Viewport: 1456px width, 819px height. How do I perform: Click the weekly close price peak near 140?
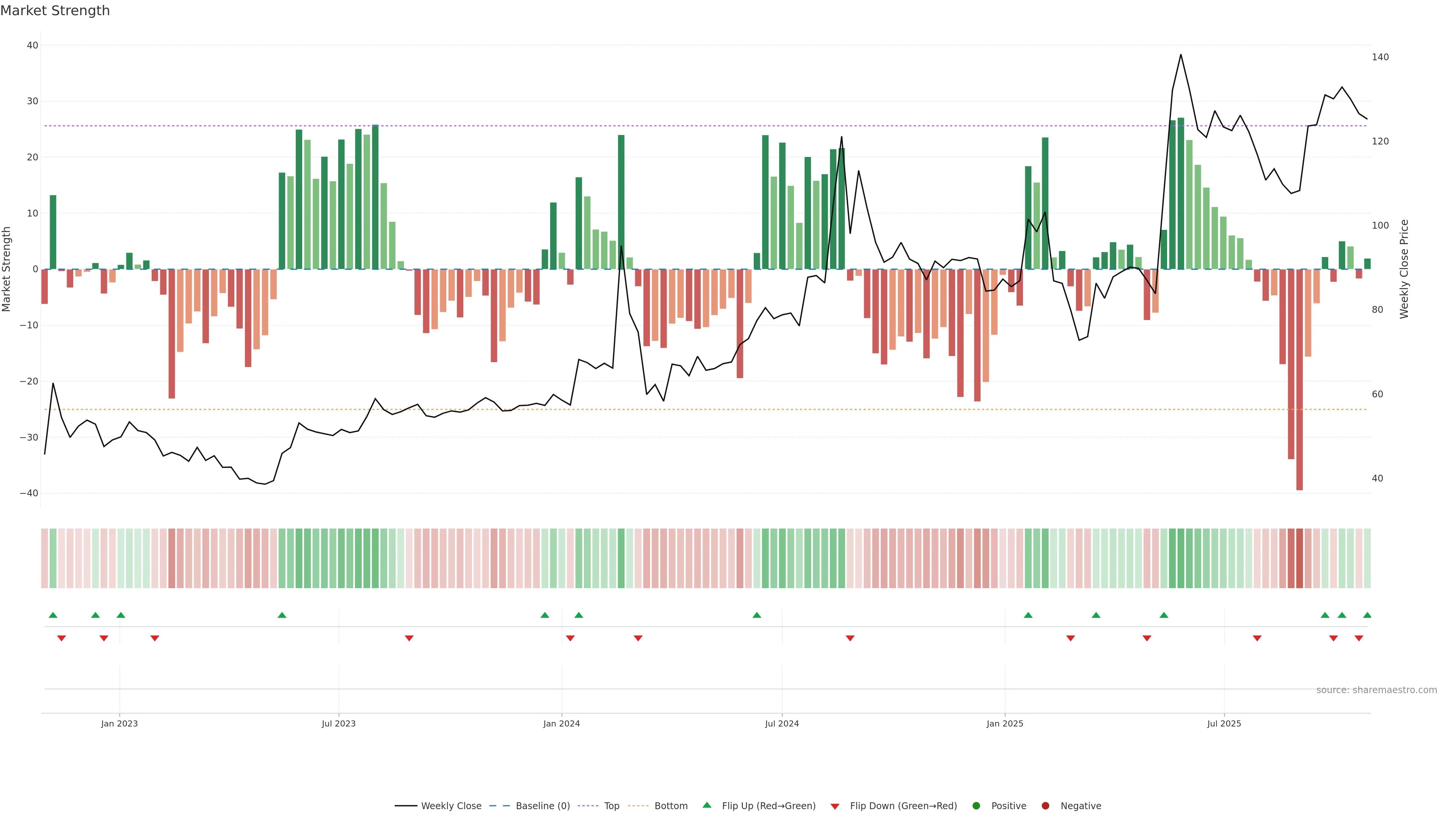click(1181, 55)
